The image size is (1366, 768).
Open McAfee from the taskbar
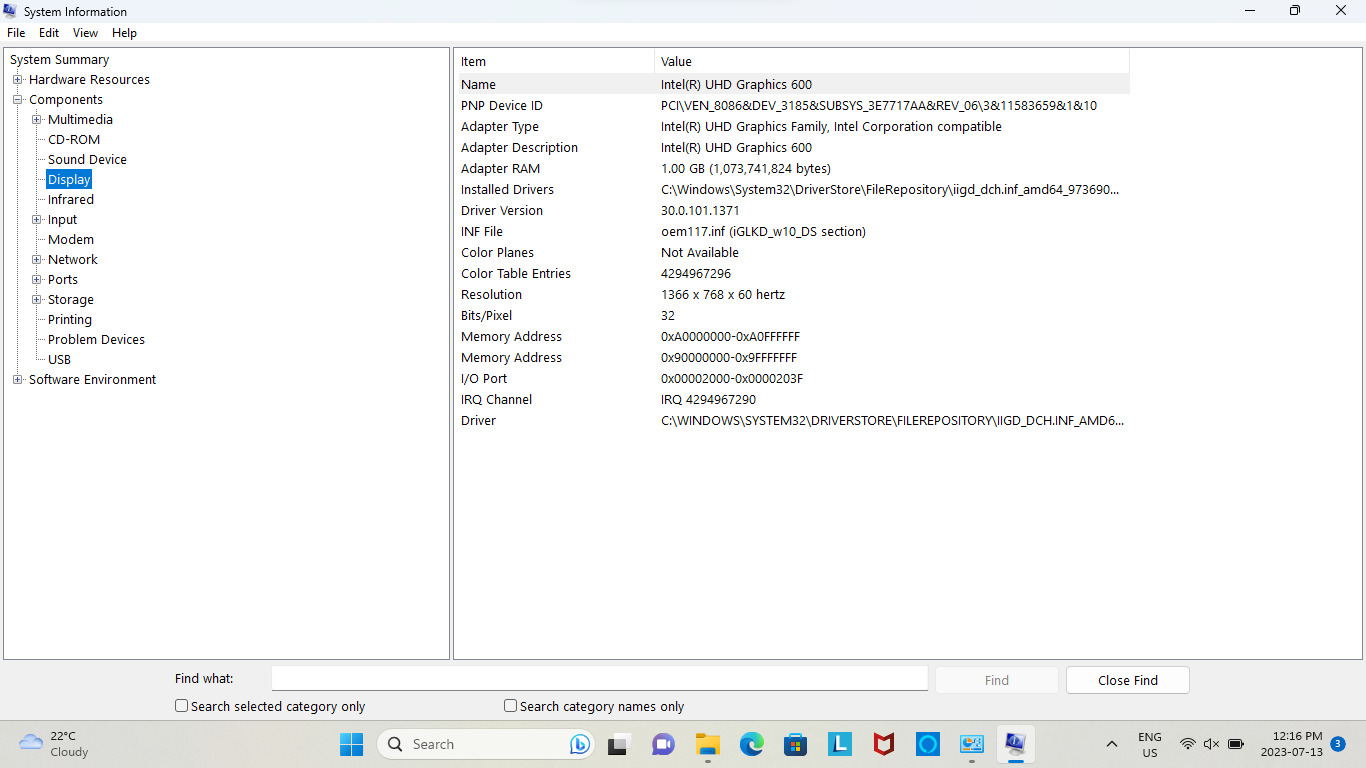pyautogui.click(x=884, y=744)
